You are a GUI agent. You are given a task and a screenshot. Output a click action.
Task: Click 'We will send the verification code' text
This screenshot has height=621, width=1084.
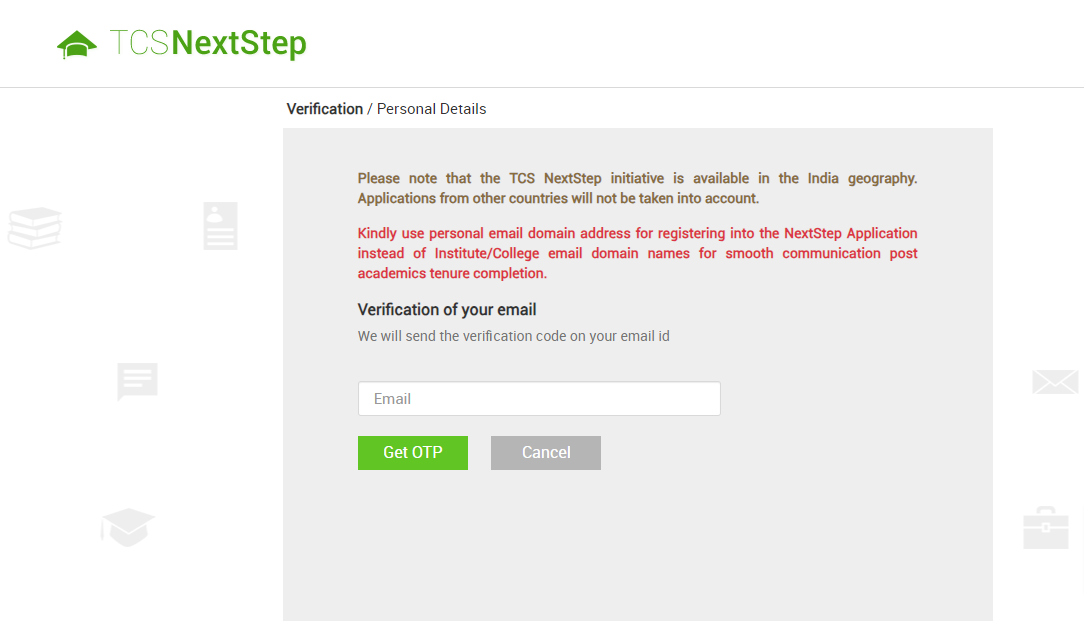click(514, 336)
